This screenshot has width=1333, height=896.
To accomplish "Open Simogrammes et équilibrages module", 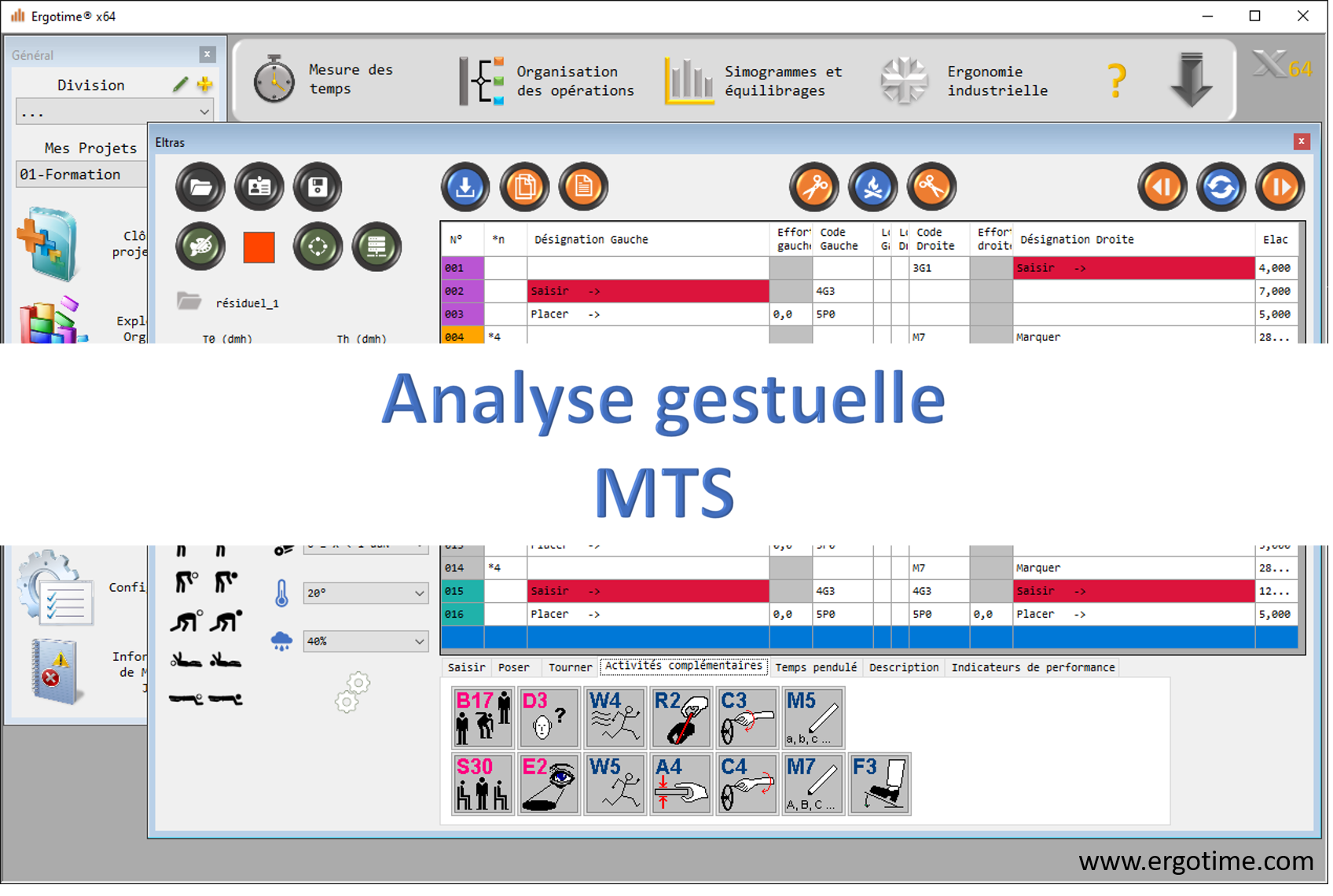I will [x=754, y=80].
